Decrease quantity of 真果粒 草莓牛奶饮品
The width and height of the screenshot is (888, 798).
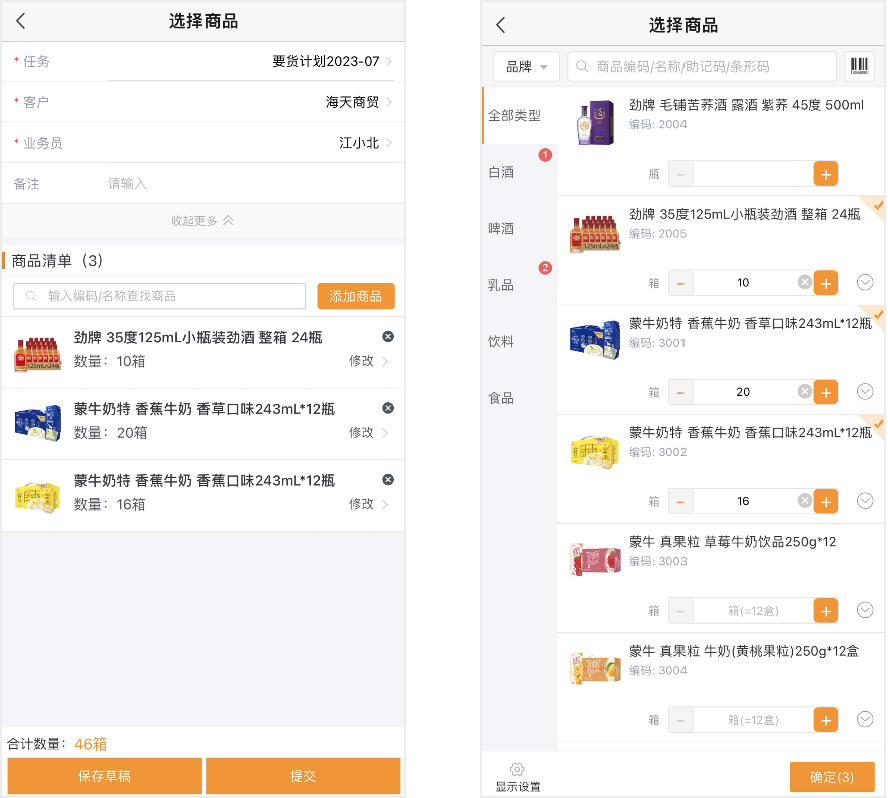pyautogui.click(x=681, y=611)
